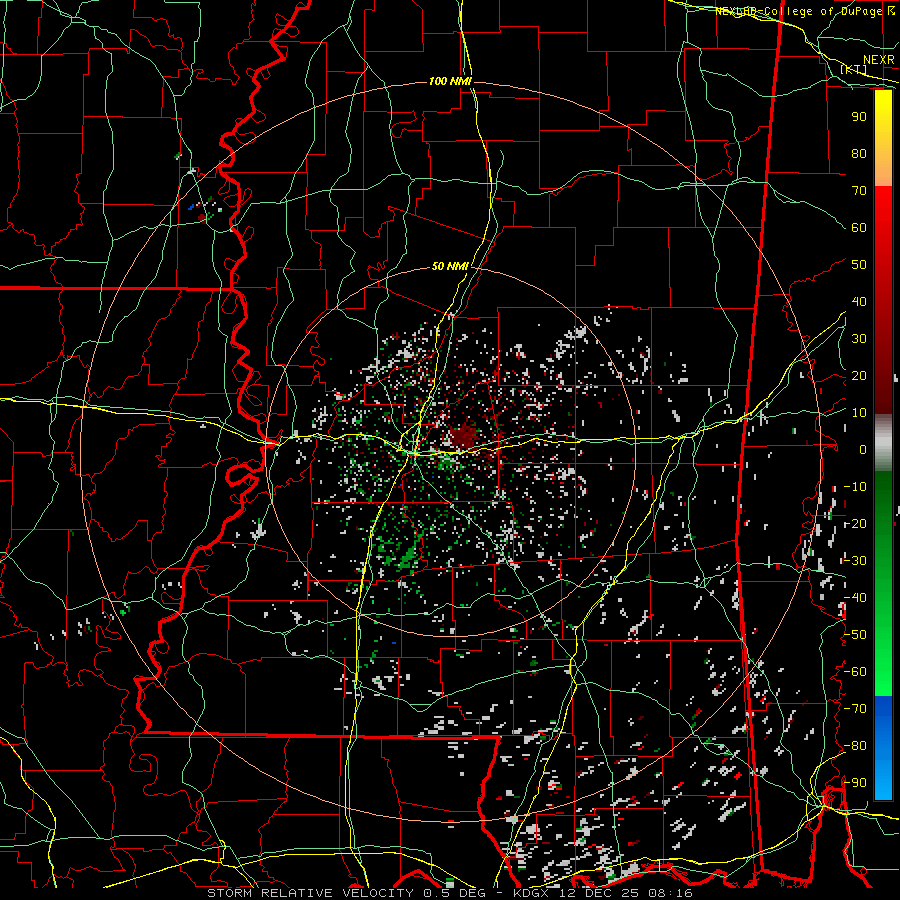This screenshot has height=900, width=900.
Task: Click the -10 knot scale label
Action: tap(855, 487)
